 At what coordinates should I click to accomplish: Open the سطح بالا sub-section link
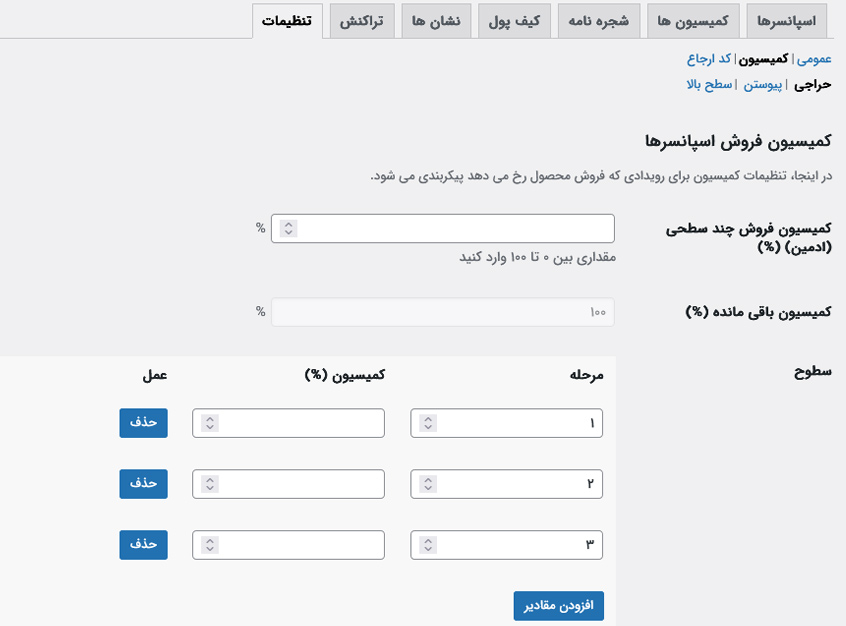709,85
